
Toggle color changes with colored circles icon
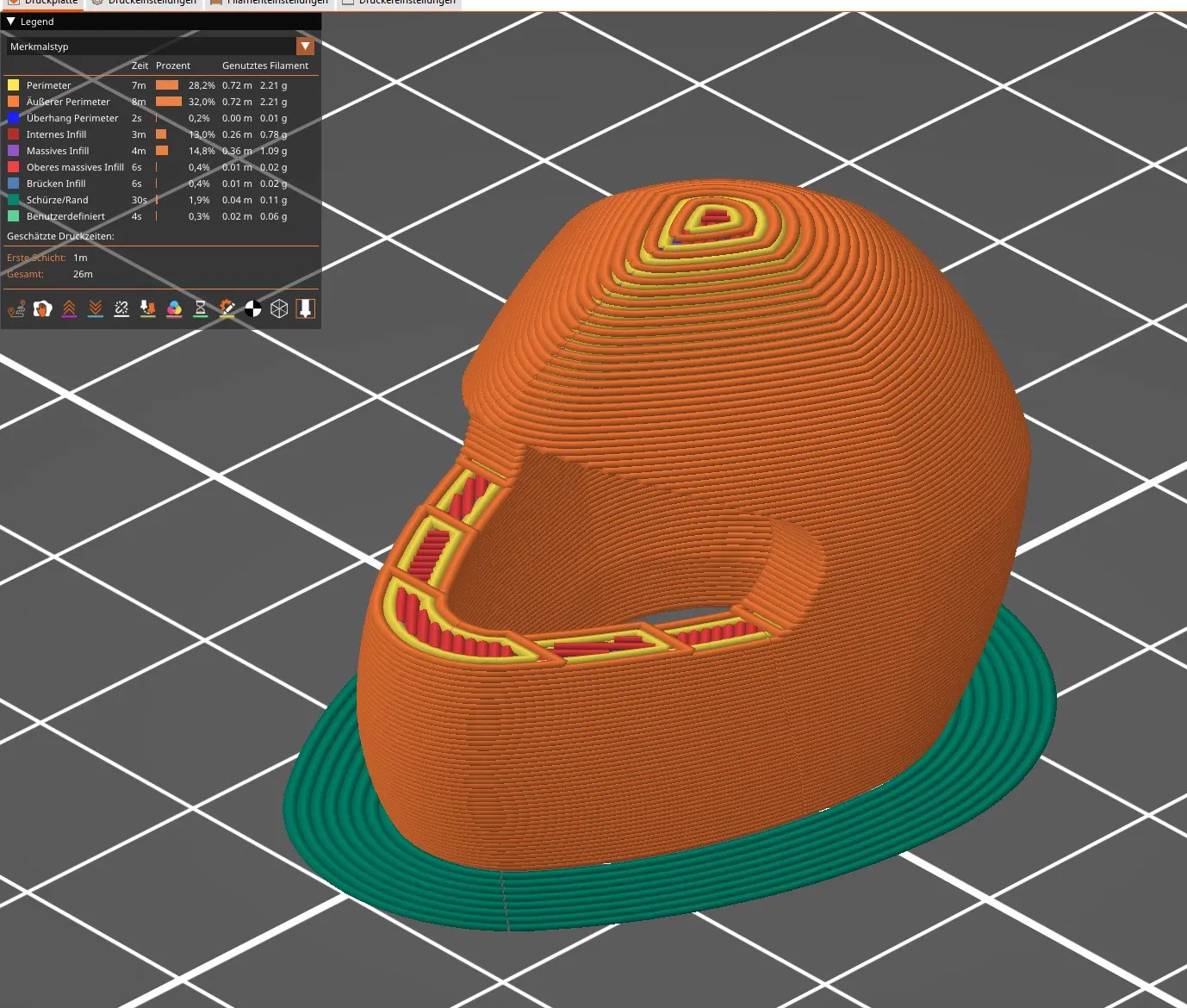174,308
